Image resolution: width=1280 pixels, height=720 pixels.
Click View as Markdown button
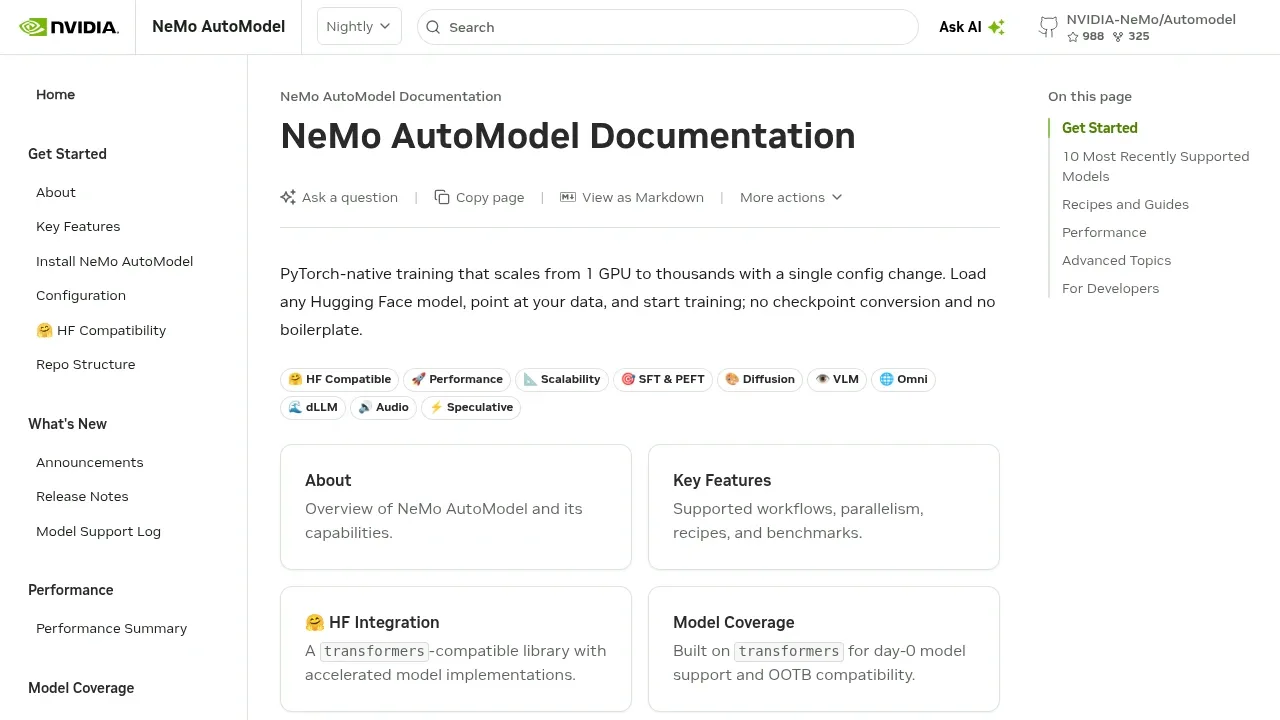click(632, 197)
